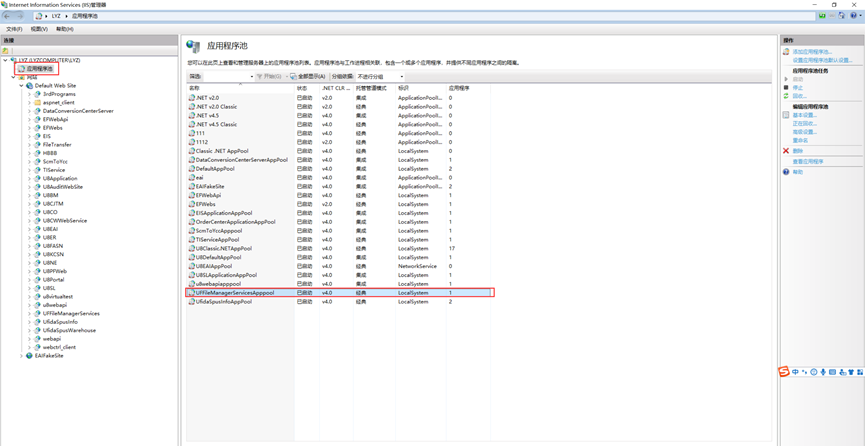This screenshot has height=446, width=865.
Task: Click the folder icon of aspnet_client
Action: coord(38,103)
